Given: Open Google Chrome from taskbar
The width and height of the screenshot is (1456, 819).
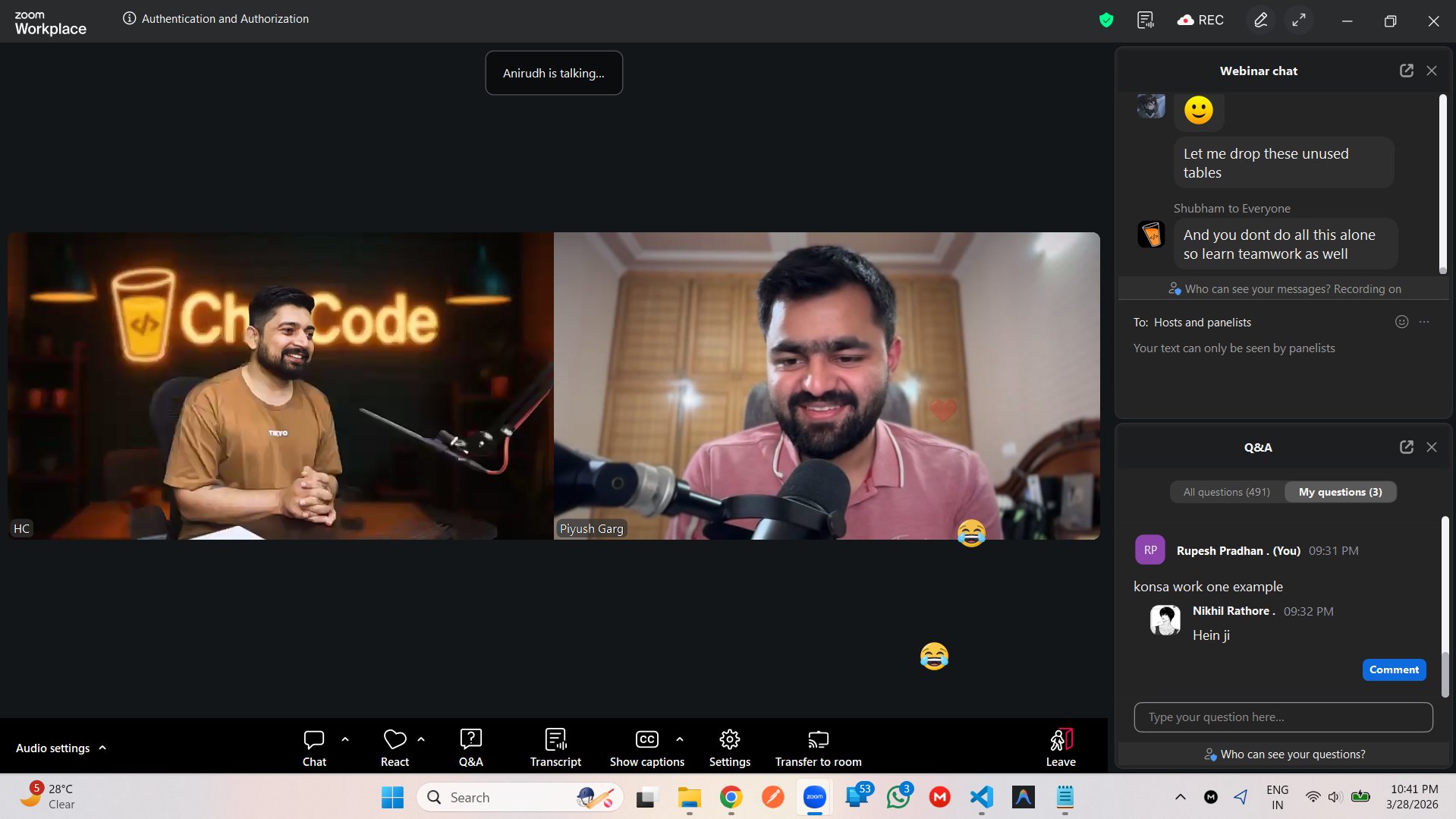Looking at the screenshot, I should tap(731, 797).
